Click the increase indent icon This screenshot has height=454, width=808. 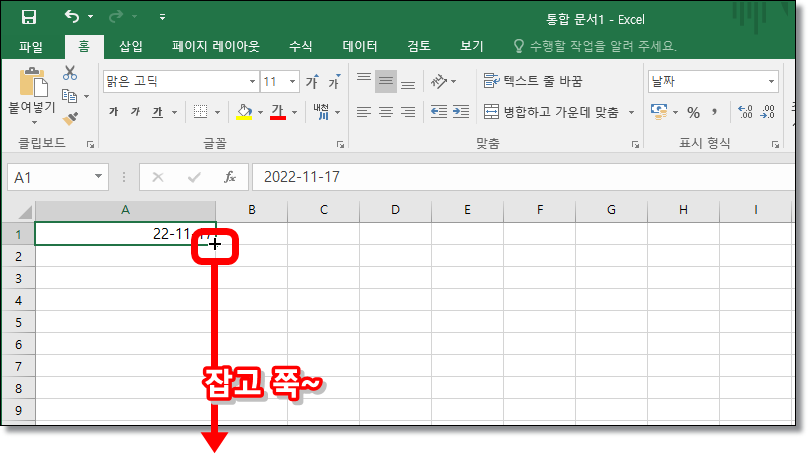point(461,111)
